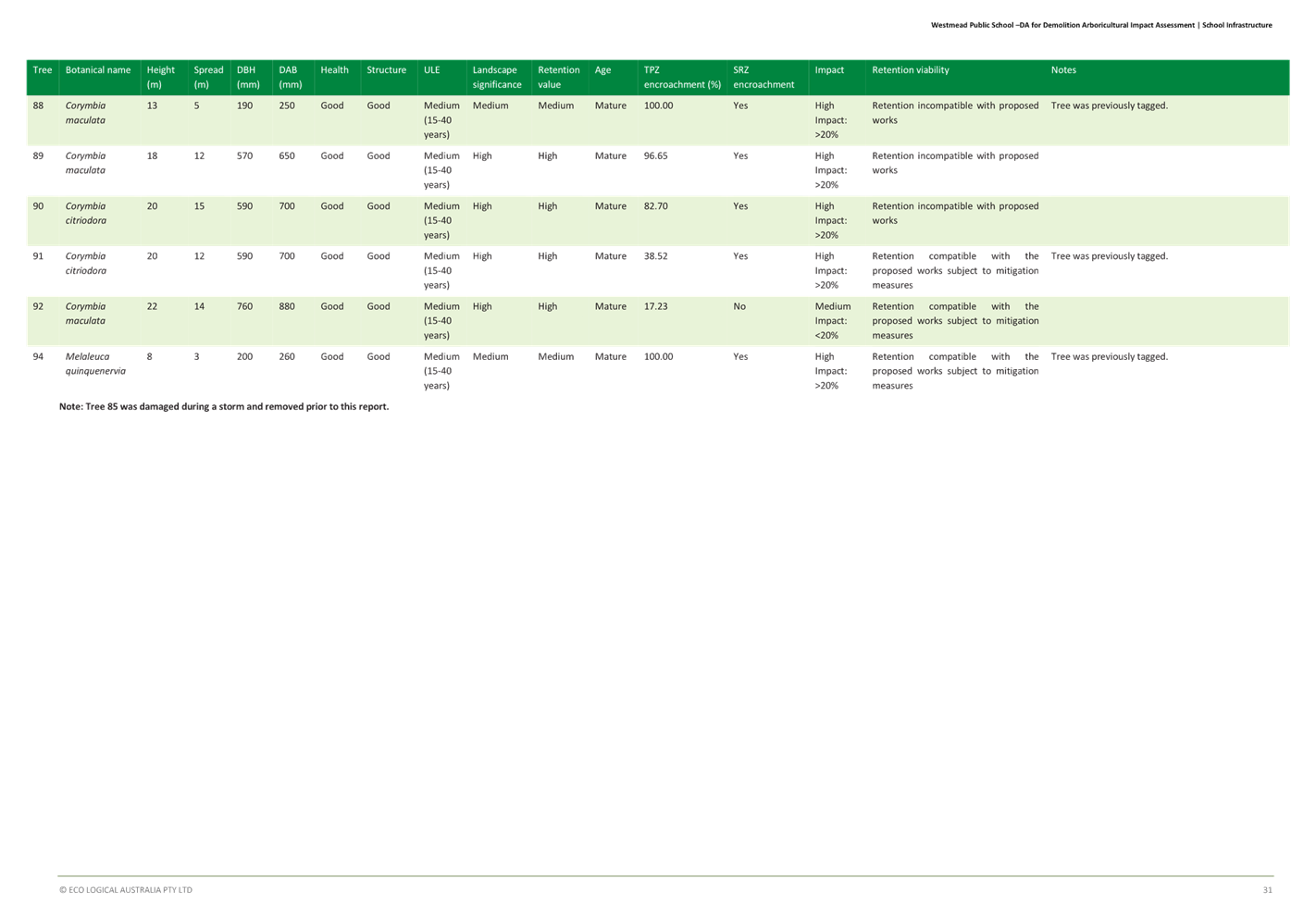Select the Notes column header

coord(1063,70)
